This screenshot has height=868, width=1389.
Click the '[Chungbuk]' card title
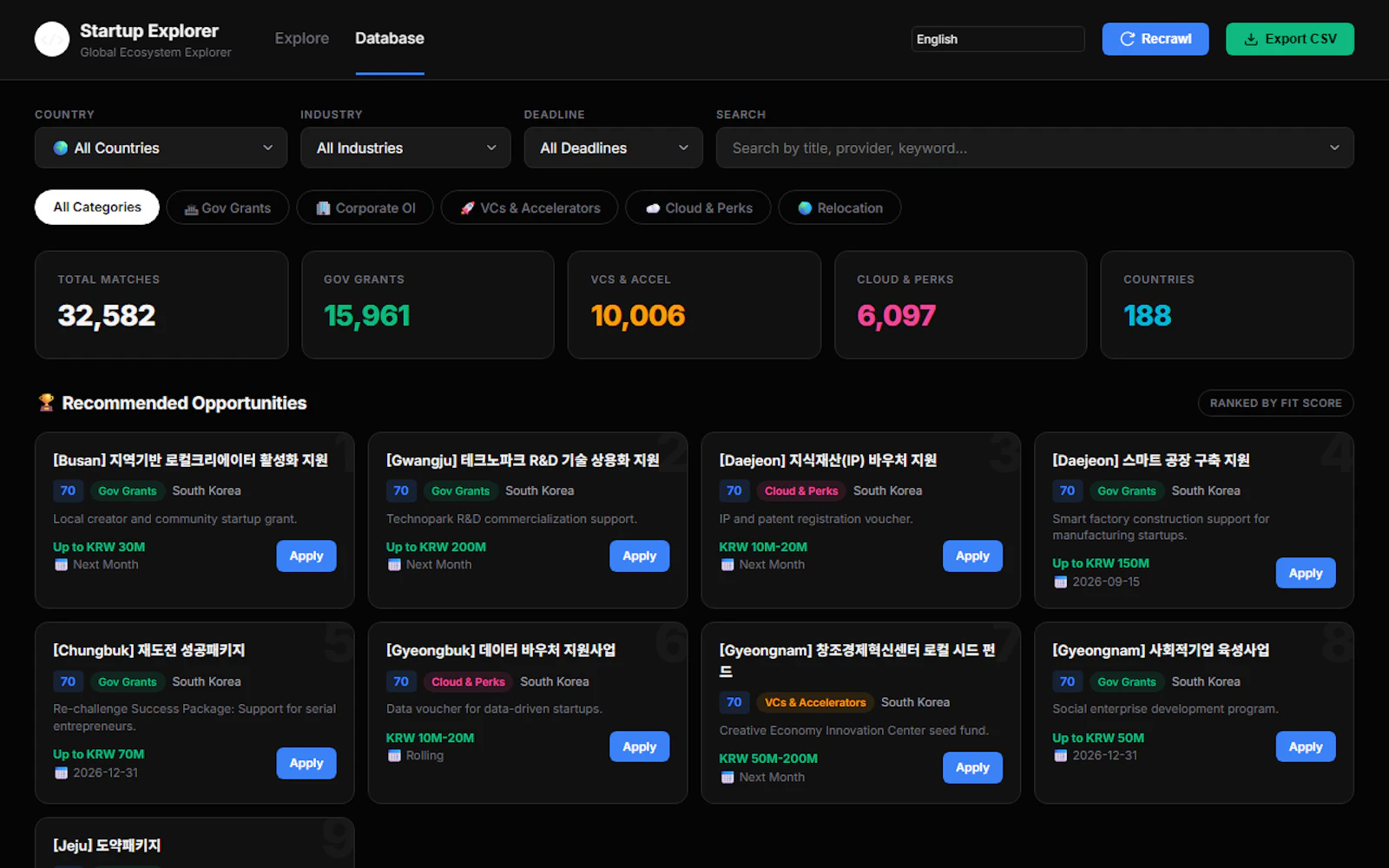click(149, 651)
